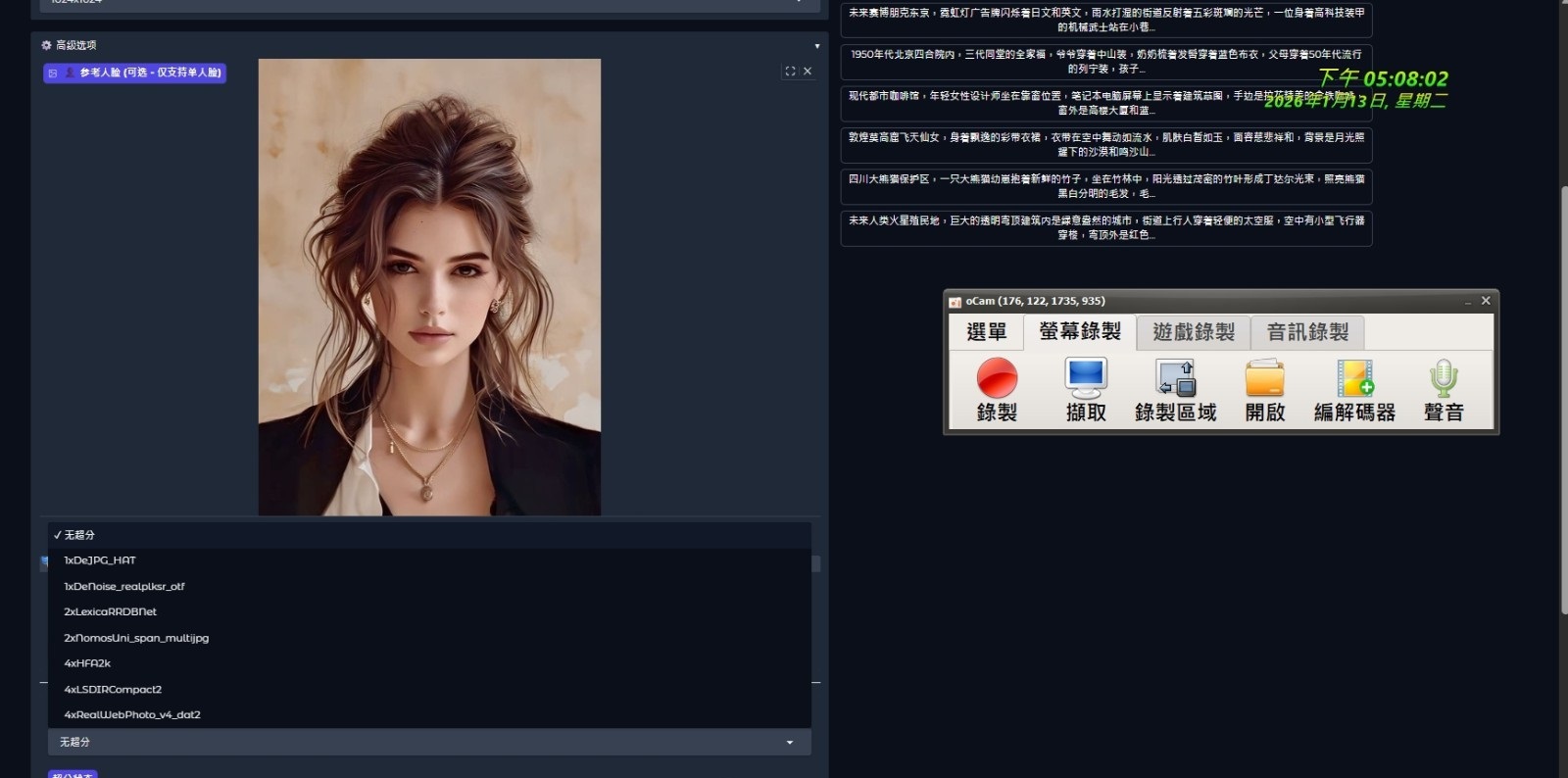1568x778 pixels.
Task: Click the 開啟 folder icon in oCam
Action: tap(1264, 389)
